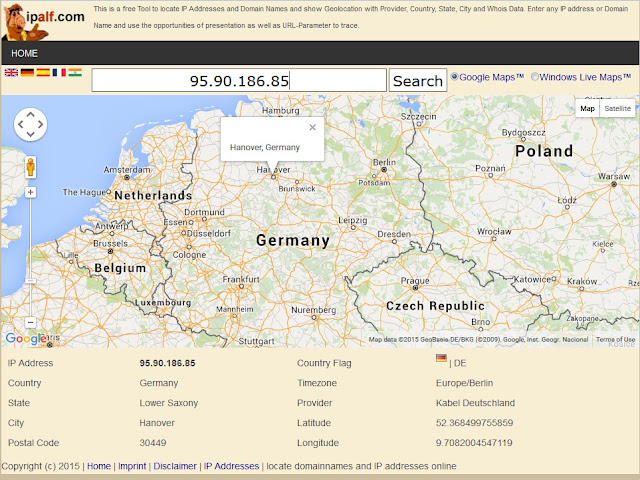This screenshot has height=480, width=640.
Task: Click the Kabel Deutschland provider value
Action: click(x=475, y=403)
